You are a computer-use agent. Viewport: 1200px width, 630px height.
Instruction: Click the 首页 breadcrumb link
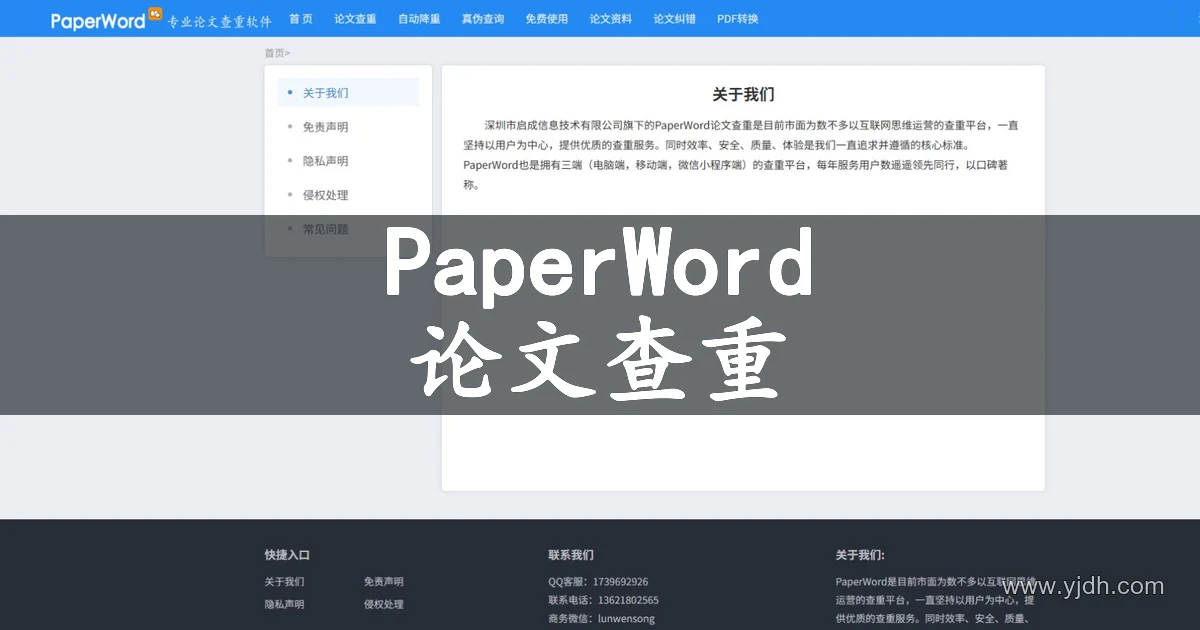pos(274,53)
